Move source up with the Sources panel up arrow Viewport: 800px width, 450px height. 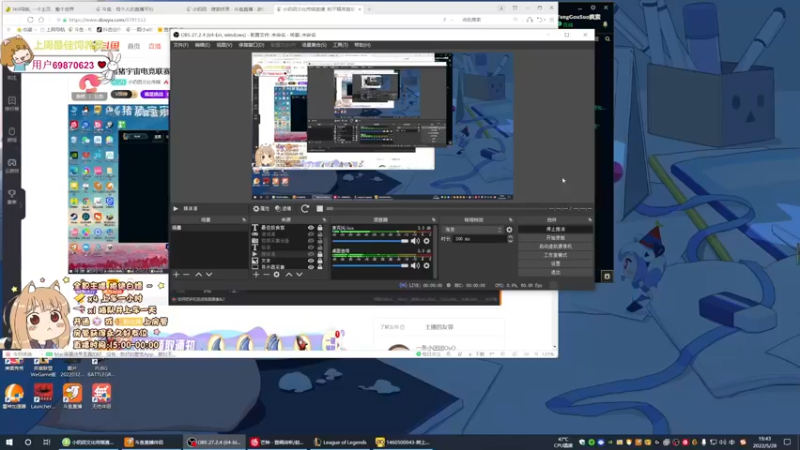coord(289,274)
